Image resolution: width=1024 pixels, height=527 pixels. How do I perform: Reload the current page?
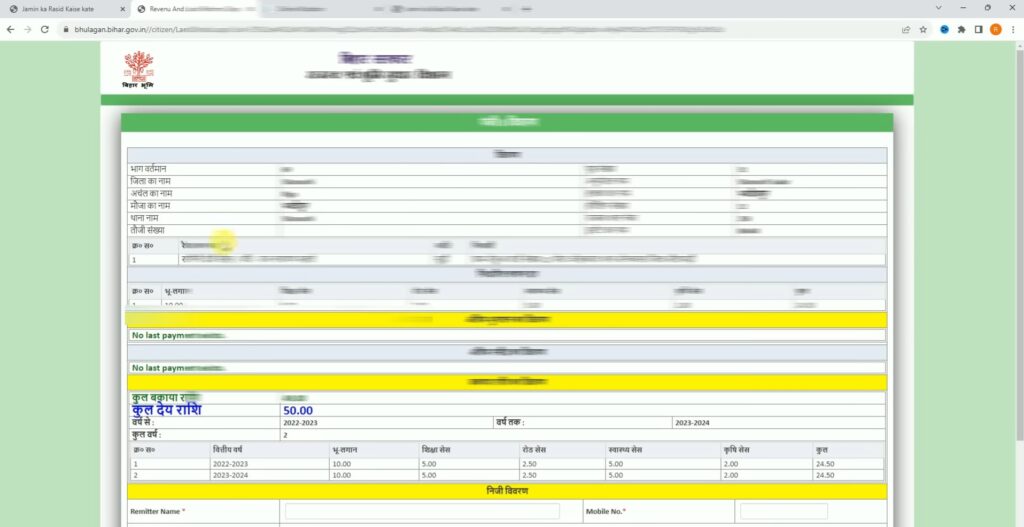point(44,29)
